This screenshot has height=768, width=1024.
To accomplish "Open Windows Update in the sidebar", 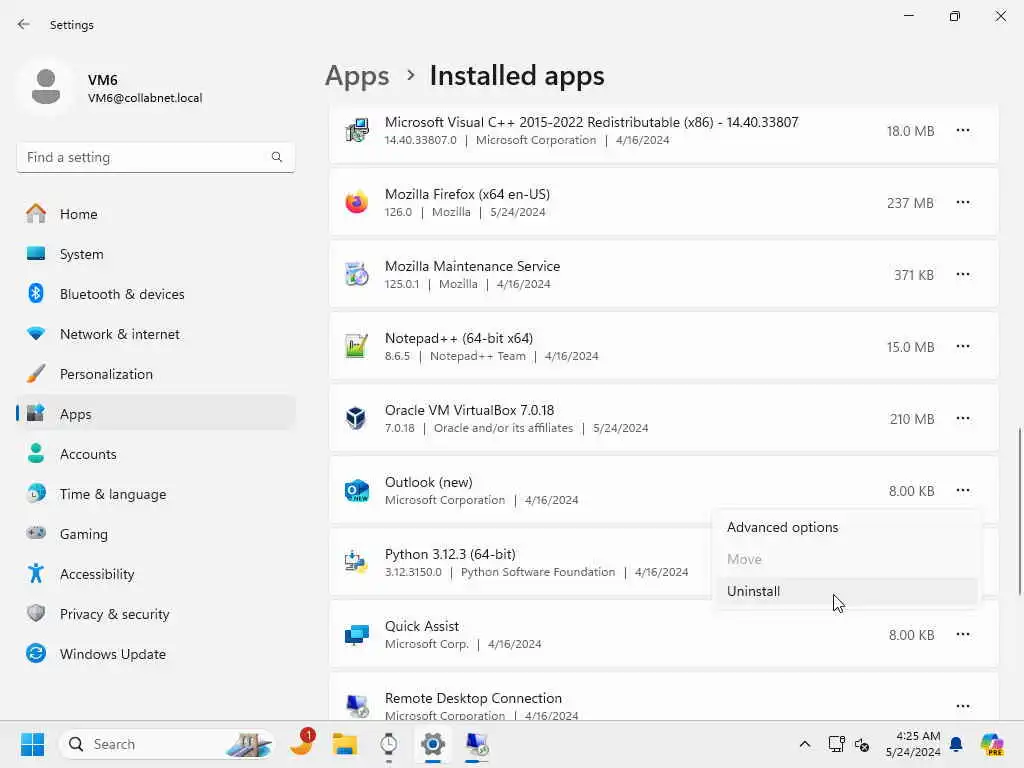I will tap(155, 654).
